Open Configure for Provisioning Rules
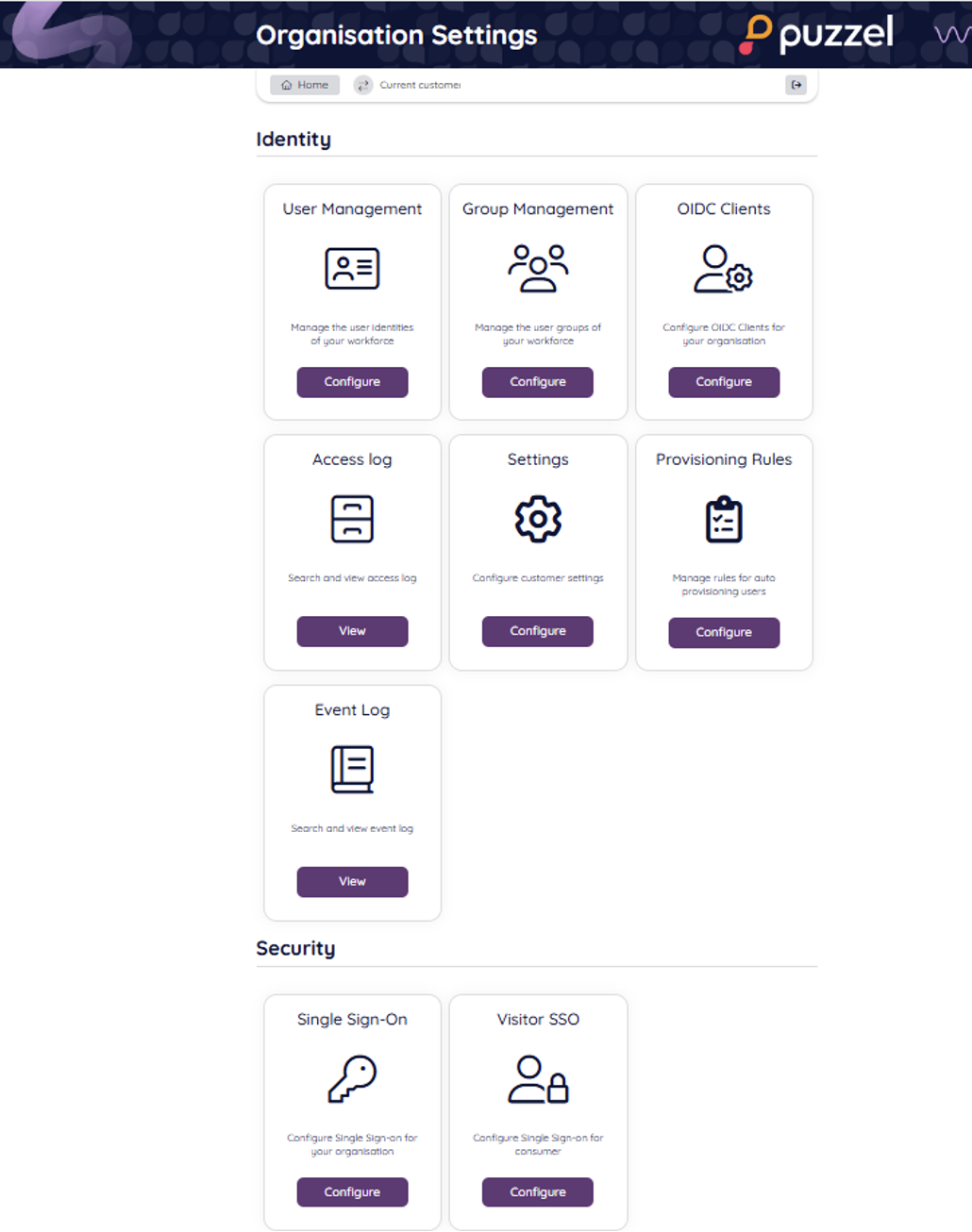The width and height of the screenshot is (972, 1232). point(724,632)
